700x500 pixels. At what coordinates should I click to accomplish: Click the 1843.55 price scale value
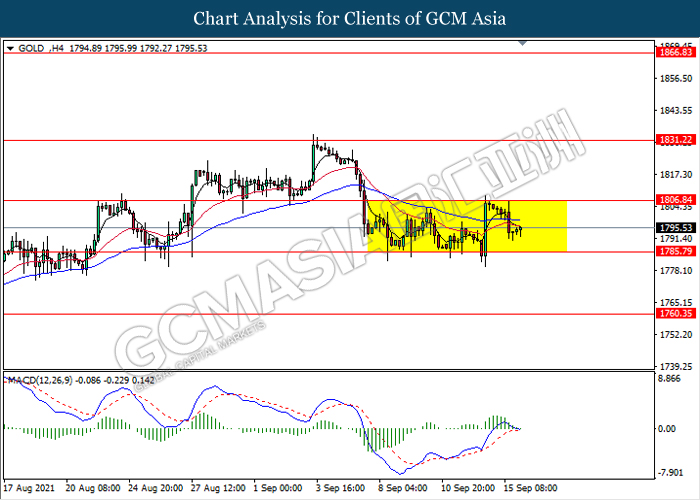(676, 111)
